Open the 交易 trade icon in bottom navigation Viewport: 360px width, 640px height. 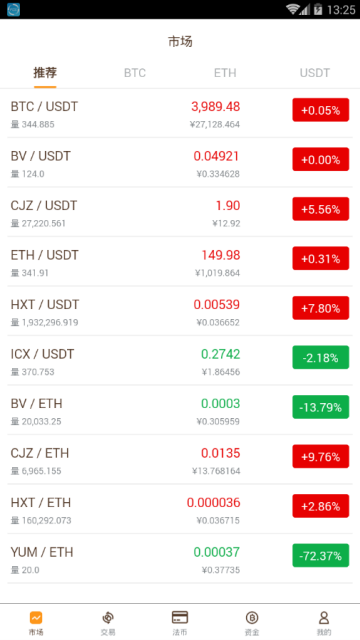108,618
